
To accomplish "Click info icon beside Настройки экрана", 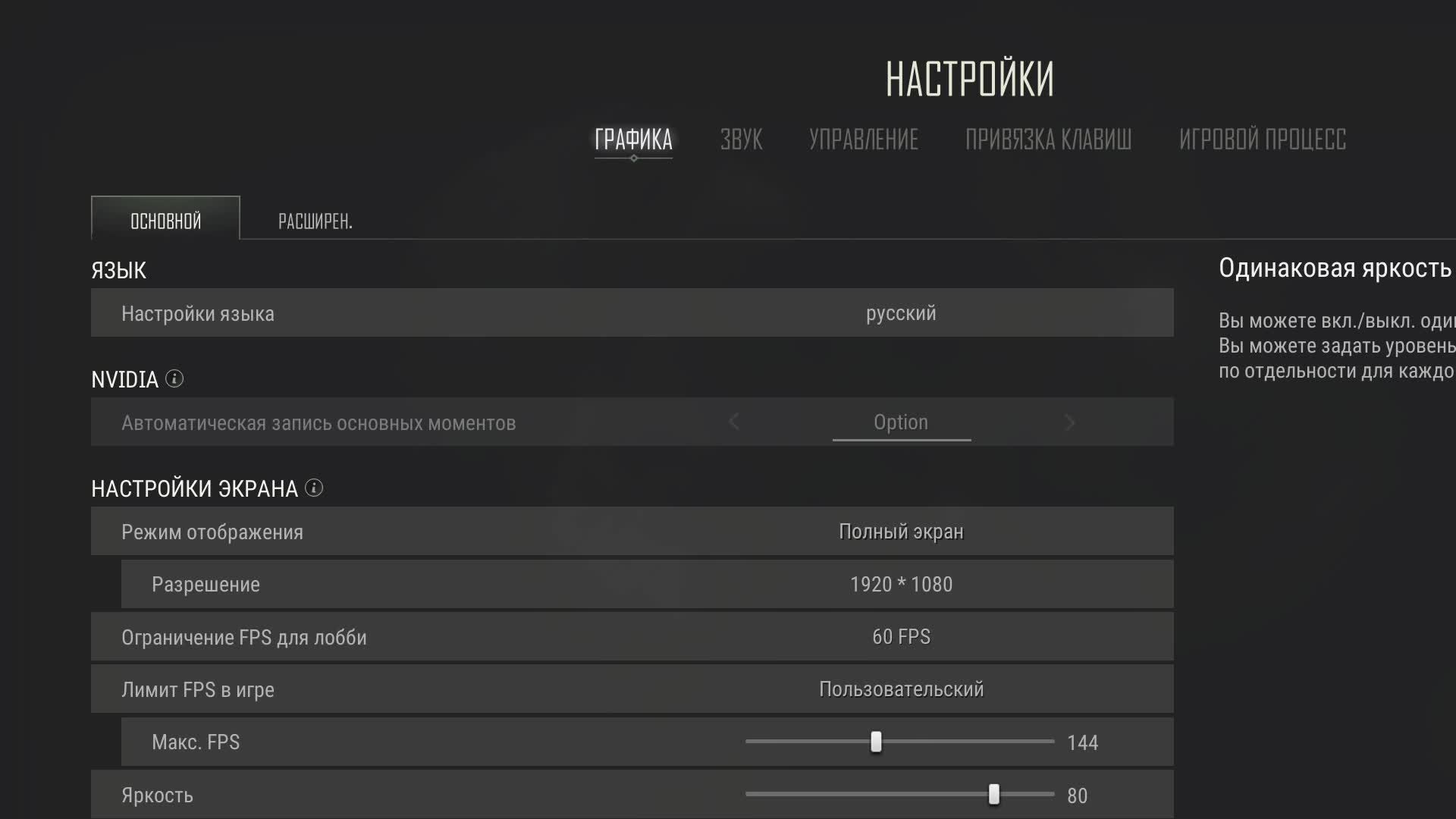I will tap(314, 488).
